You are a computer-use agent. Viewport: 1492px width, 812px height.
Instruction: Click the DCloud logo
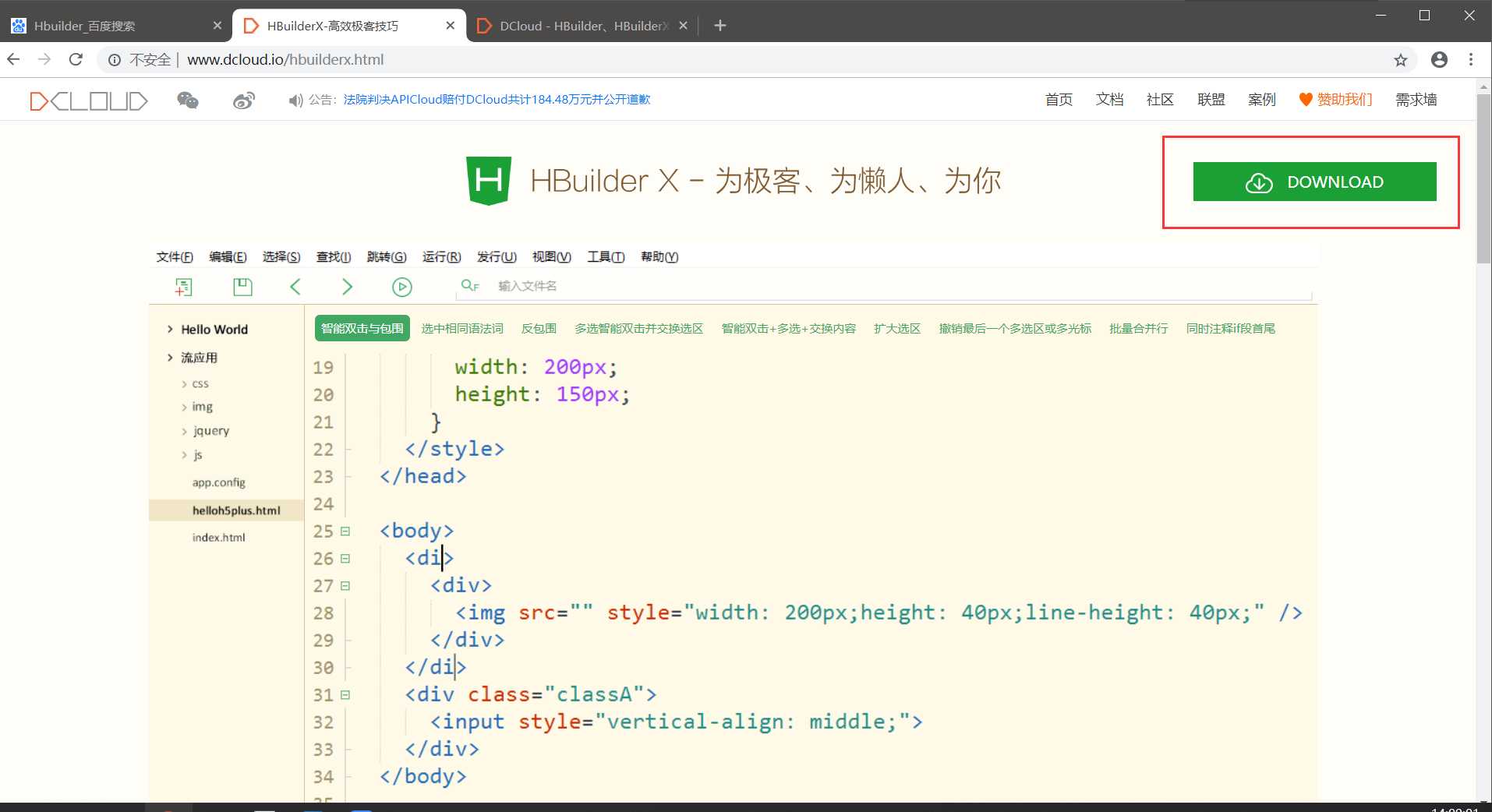[88, 101]
